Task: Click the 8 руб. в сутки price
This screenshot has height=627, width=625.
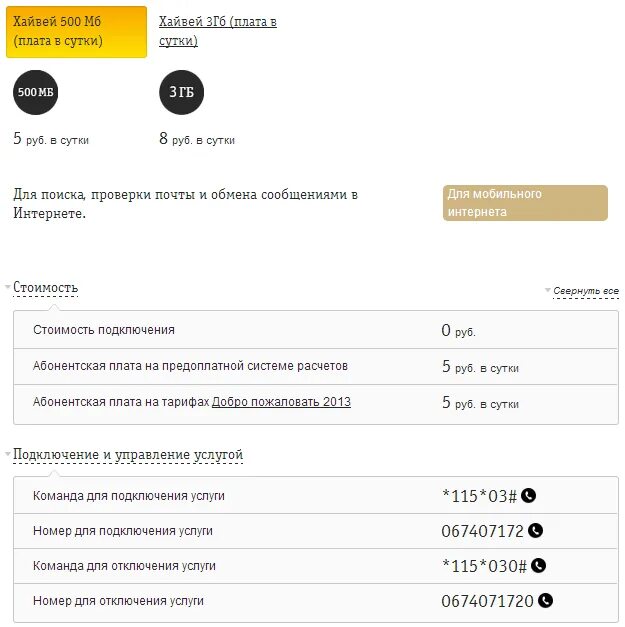Action: 197,140
